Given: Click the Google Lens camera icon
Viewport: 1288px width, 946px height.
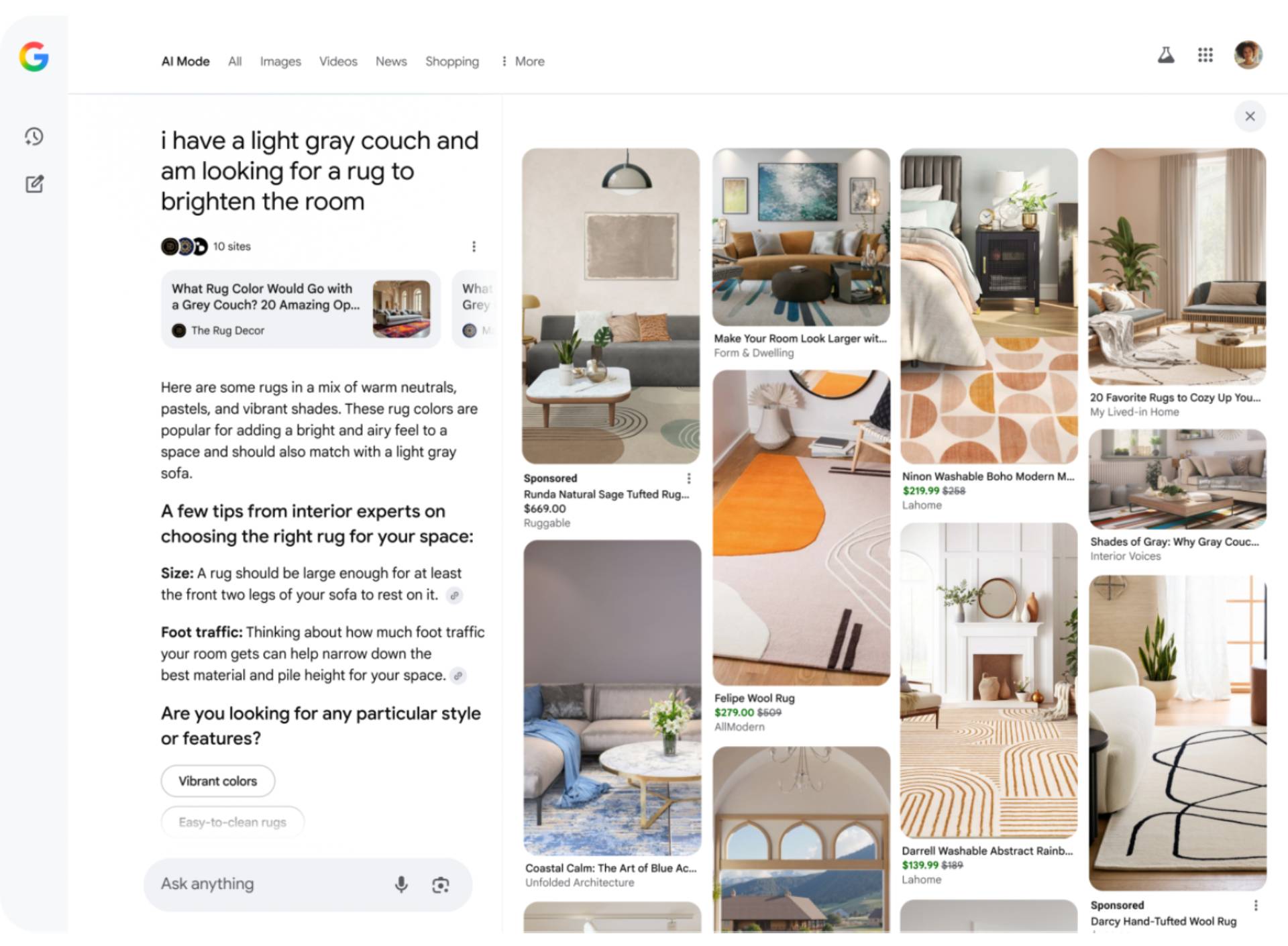Looking at the screenshot, I should click(441, 885).
